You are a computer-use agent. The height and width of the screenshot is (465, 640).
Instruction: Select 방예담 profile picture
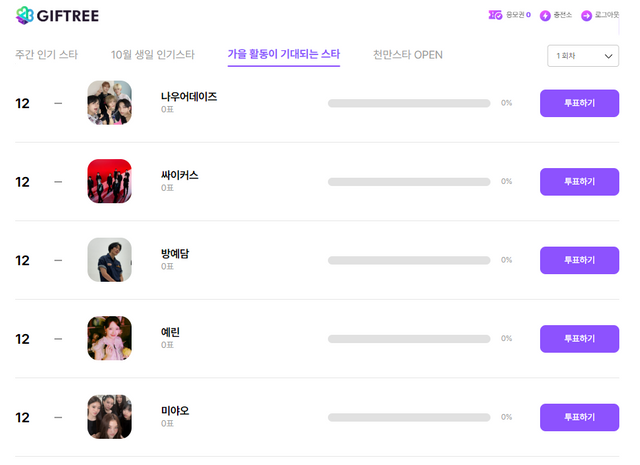109,260
